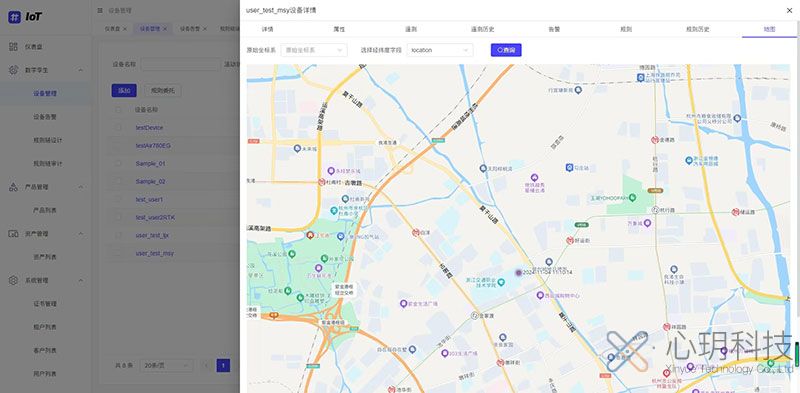Click the previous page arrow
Screen dimensions: 800x393
click(x=206, y=365)
